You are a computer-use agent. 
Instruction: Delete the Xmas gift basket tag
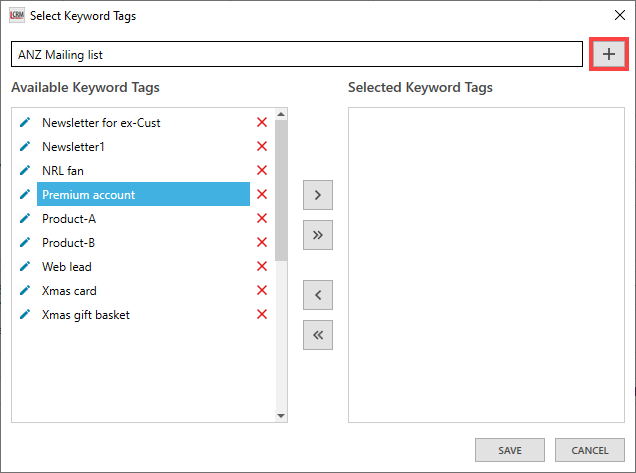point(262,315)
